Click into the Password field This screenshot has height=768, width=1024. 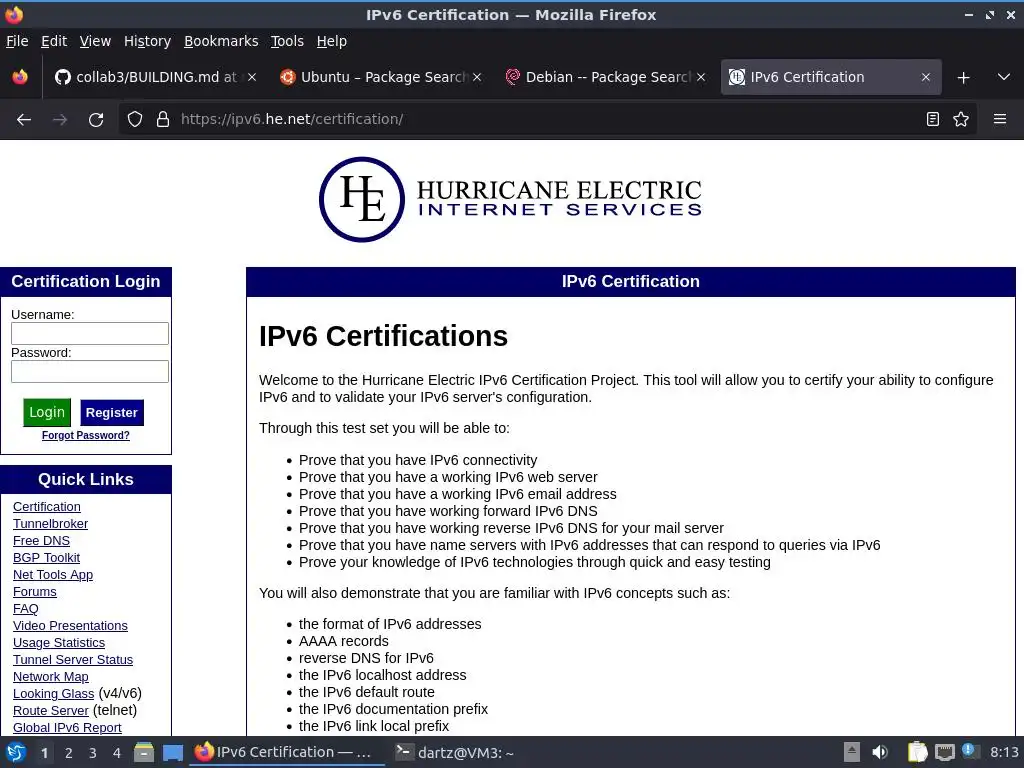pos(90,372)
